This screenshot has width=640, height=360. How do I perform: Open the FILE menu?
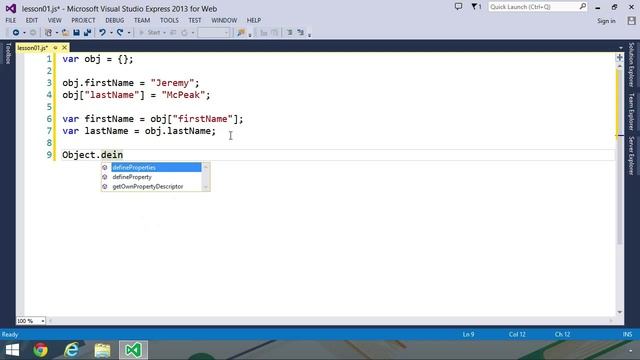(11, 20)
